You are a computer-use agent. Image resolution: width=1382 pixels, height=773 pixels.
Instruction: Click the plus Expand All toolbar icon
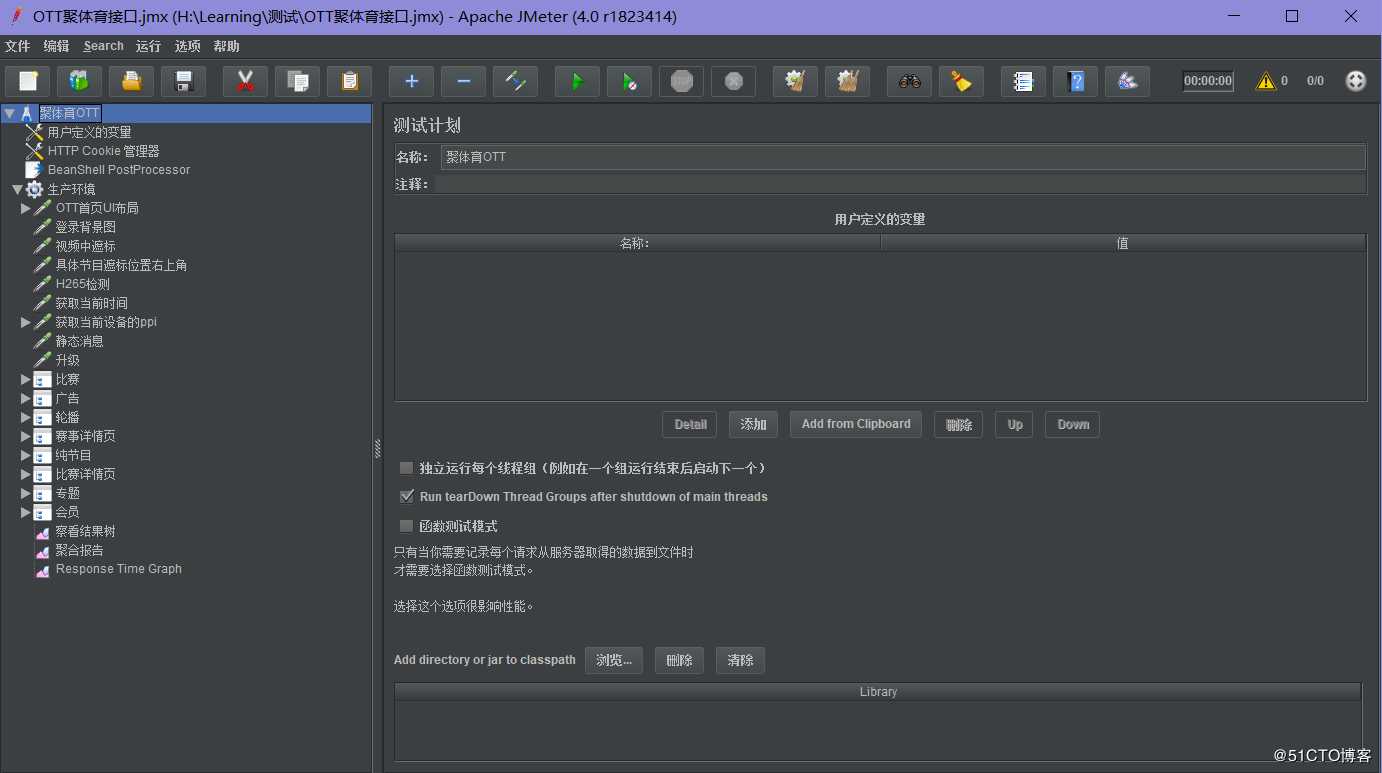[411, 82]
